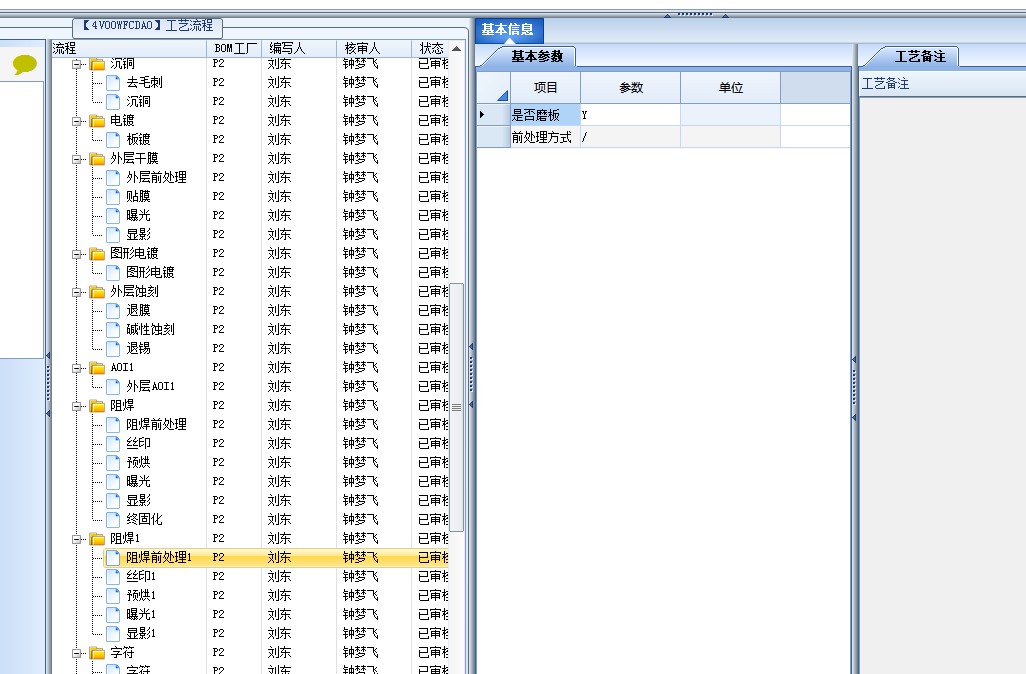Select the 预烘1 document icon
The height and width of the screenshot is (674, 1026).
point(113,595)
